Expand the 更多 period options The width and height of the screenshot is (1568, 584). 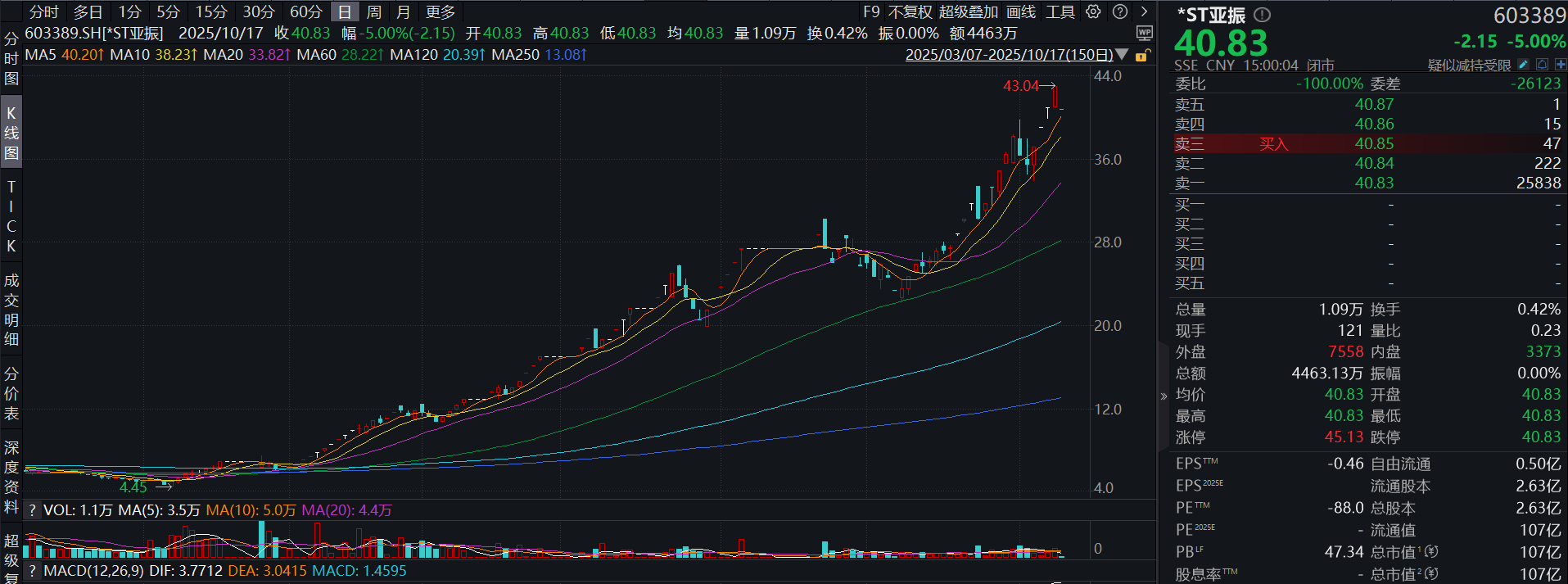[x=441, y=11]
